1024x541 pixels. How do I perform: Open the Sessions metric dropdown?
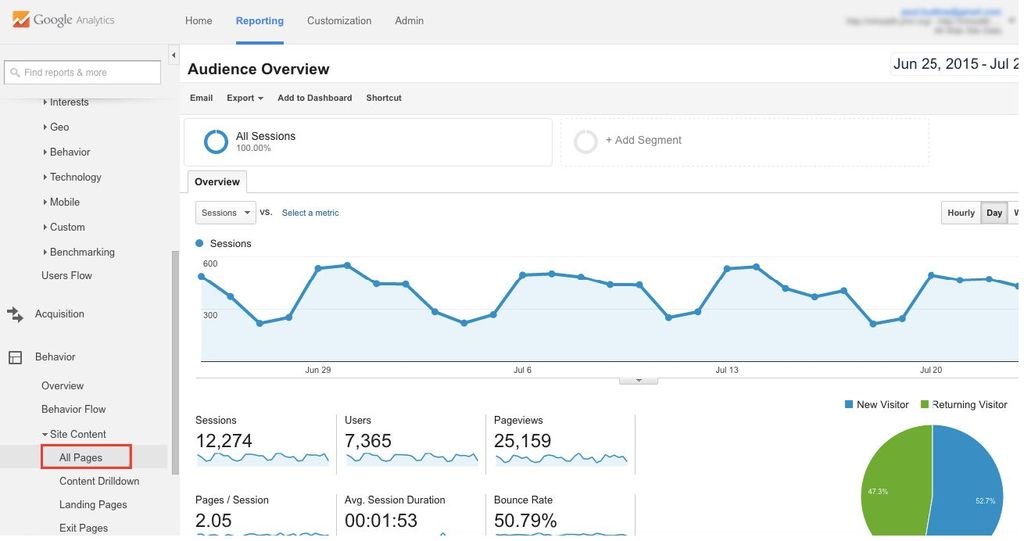click(x=225, y=213)
